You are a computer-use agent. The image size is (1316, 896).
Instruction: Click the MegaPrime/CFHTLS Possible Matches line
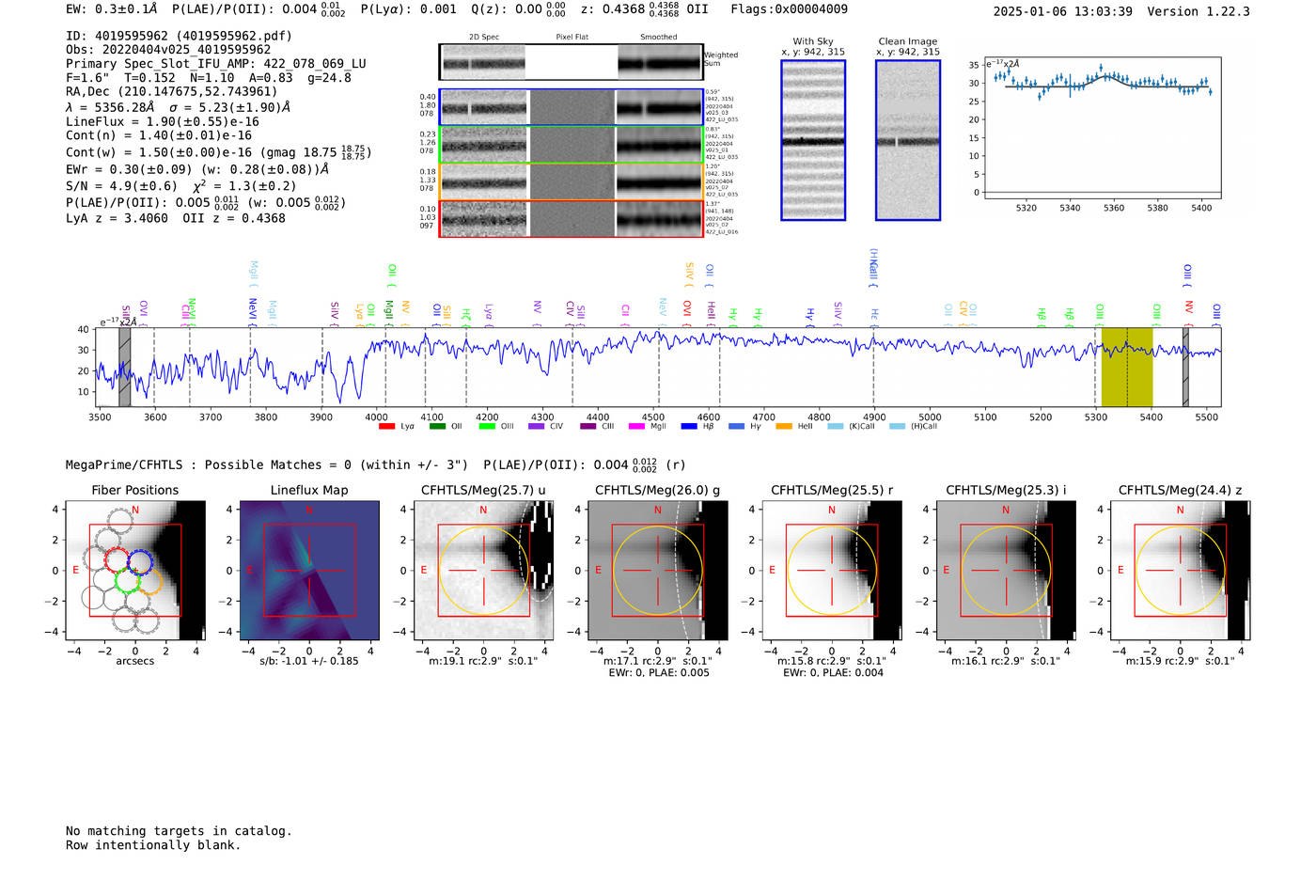[x=375, y=464]
